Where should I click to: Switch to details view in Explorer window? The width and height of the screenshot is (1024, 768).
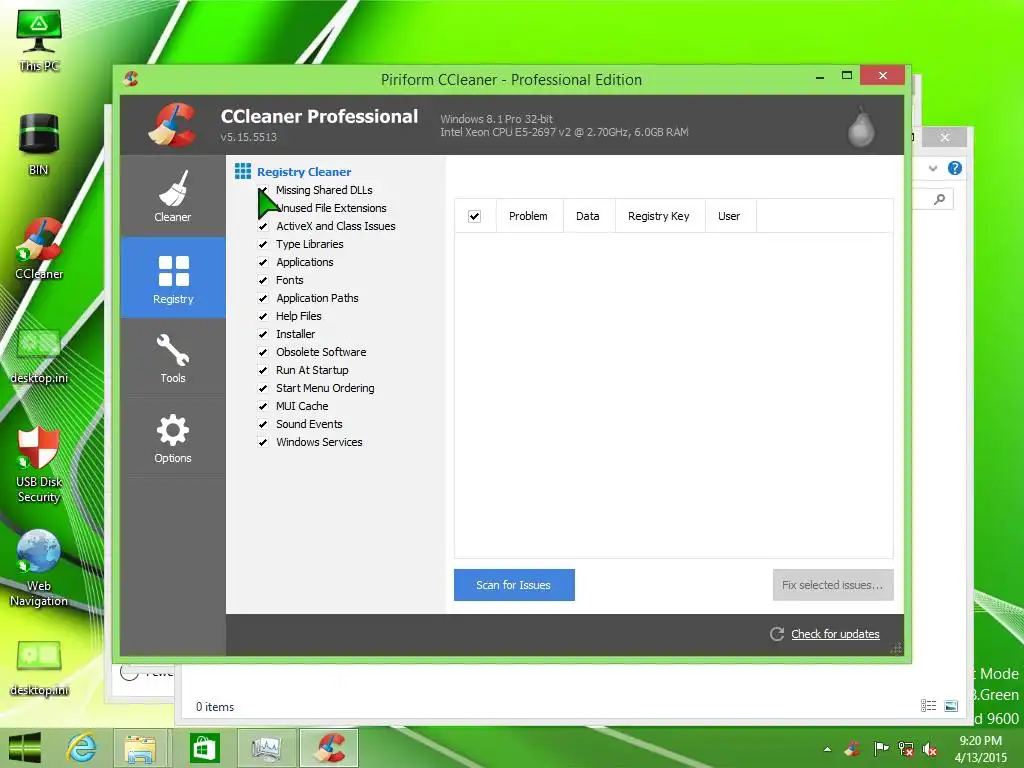tap(929, 705)
